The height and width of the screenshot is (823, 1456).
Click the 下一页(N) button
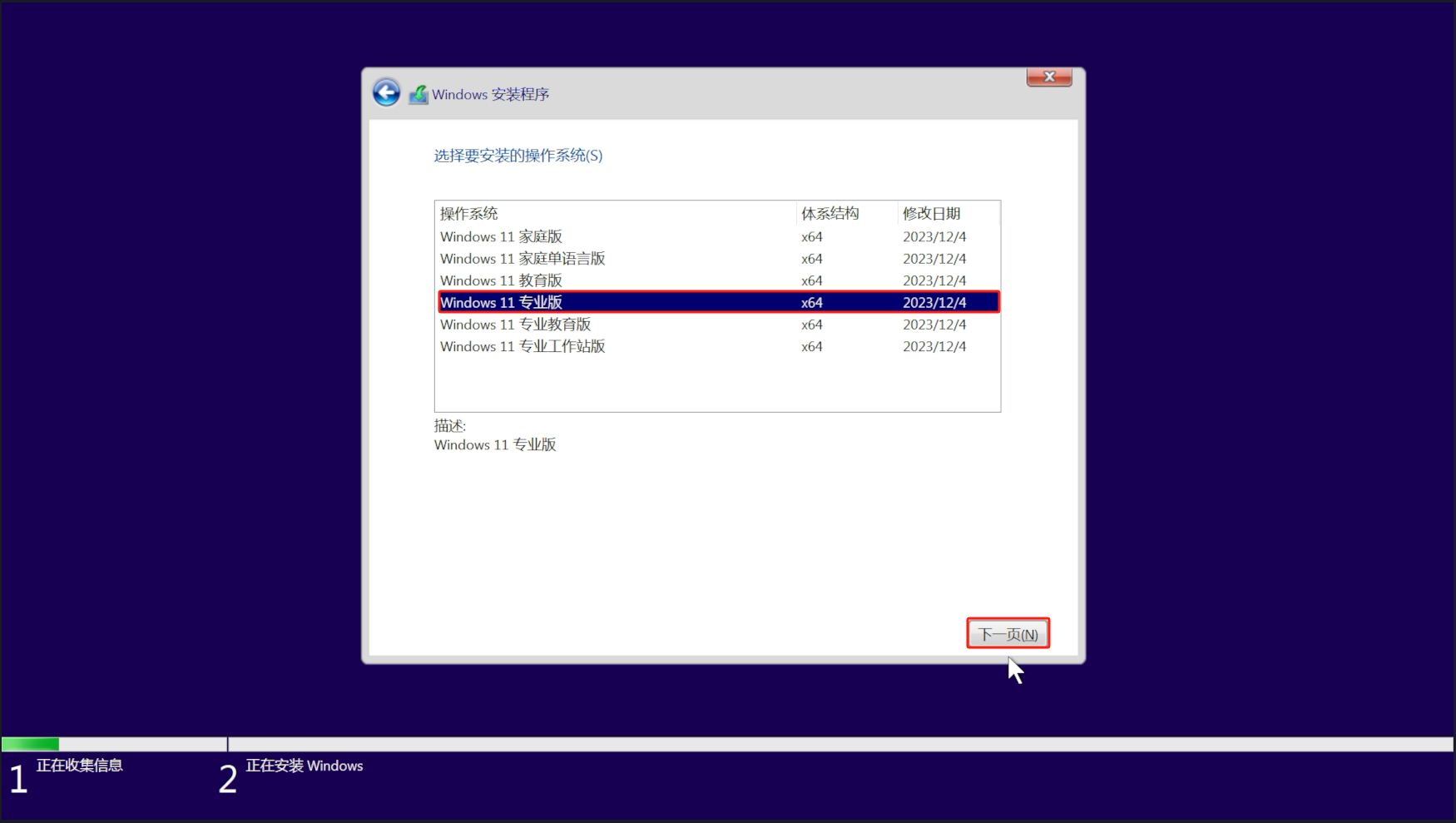(x=1008, y=634)
